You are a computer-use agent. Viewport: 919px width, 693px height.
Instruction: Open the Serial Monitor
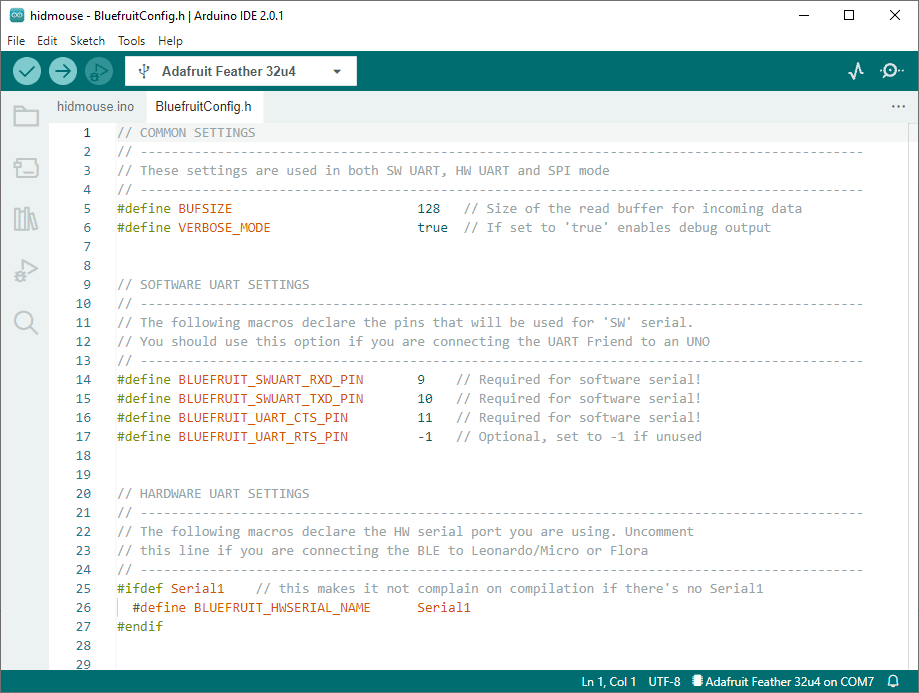pyautogui.click(x=891, y=72)
